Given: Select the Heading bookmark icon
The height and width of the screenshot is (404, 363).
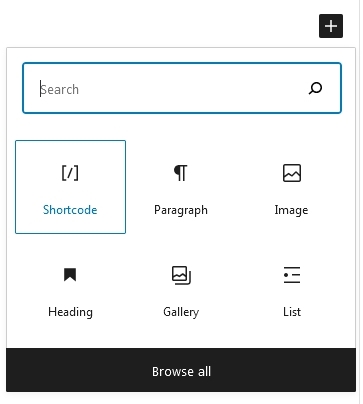Looking at the screenshot, I should pos(70,275).
